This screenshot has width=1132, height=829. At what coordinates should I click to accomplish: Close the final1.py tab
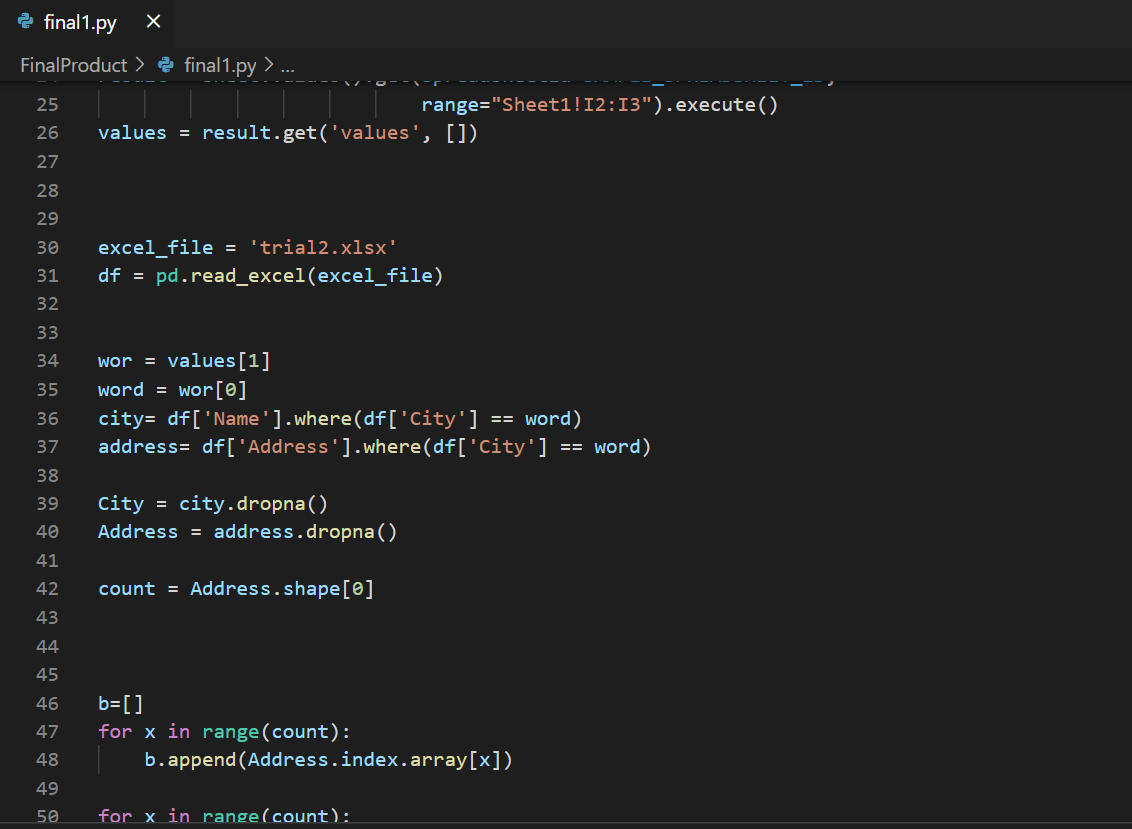point(153,22)
